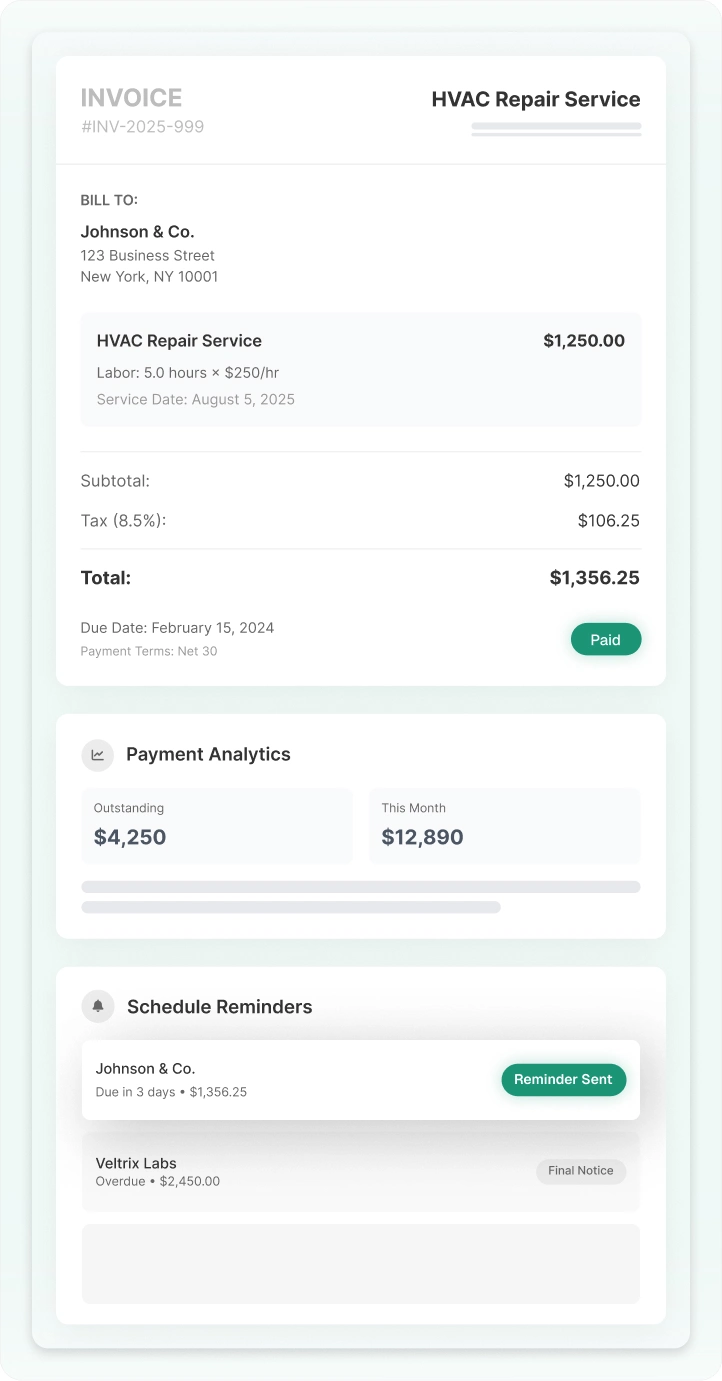Image resolution: width=722 pixels, height=1381 pixels.
Task: Click the Payment Analytics heading
Action: coord(208,755)
